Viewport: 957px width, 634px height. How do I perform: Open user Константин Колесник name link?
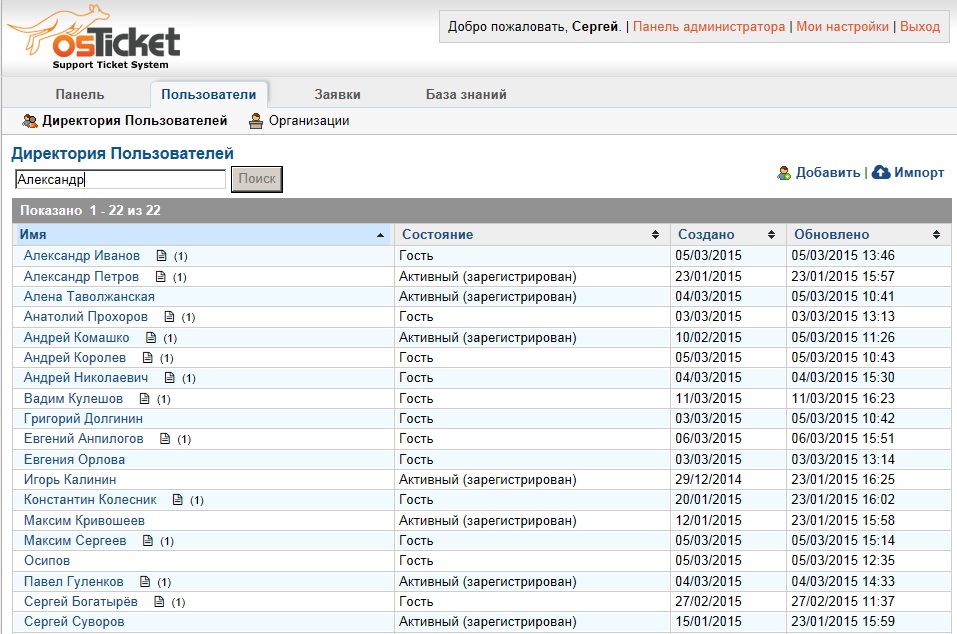pyautogui.click(x=90, y=500)
